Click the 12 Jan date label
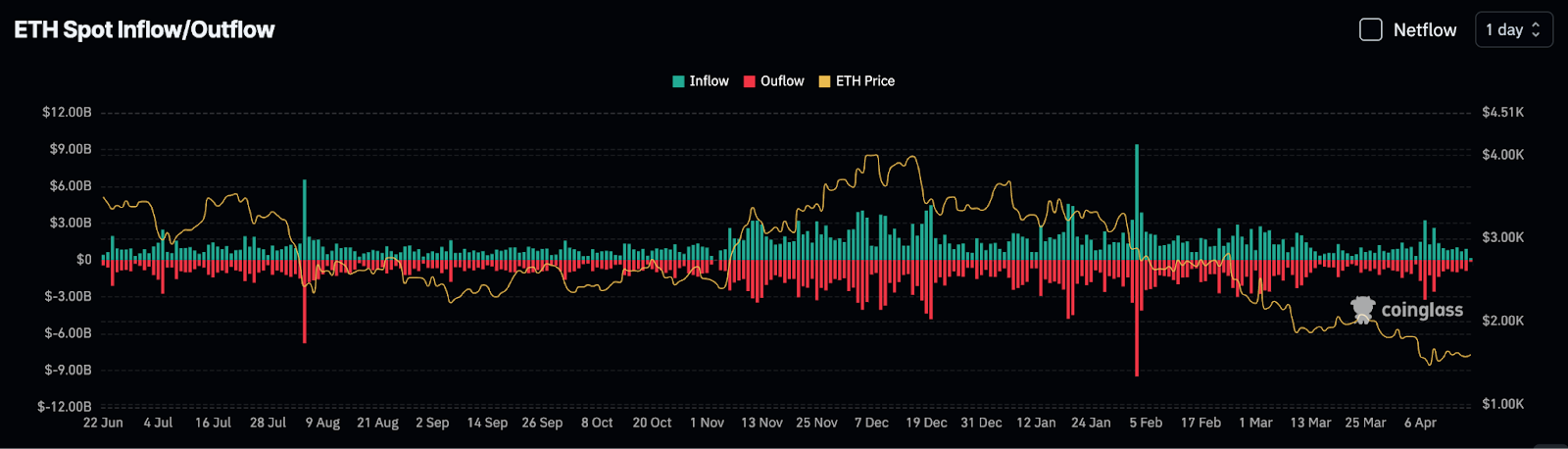The image size is (1568, 449). coord(1036,423)
